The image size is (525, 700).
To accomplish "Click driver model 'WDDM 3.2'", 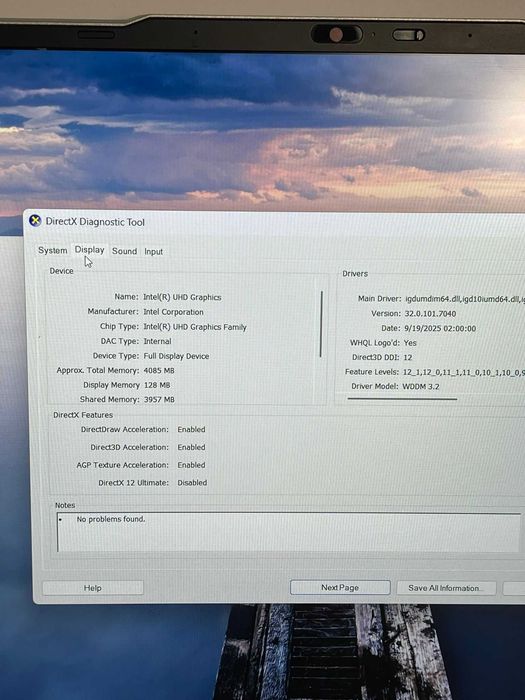I will tap(421, 387).
